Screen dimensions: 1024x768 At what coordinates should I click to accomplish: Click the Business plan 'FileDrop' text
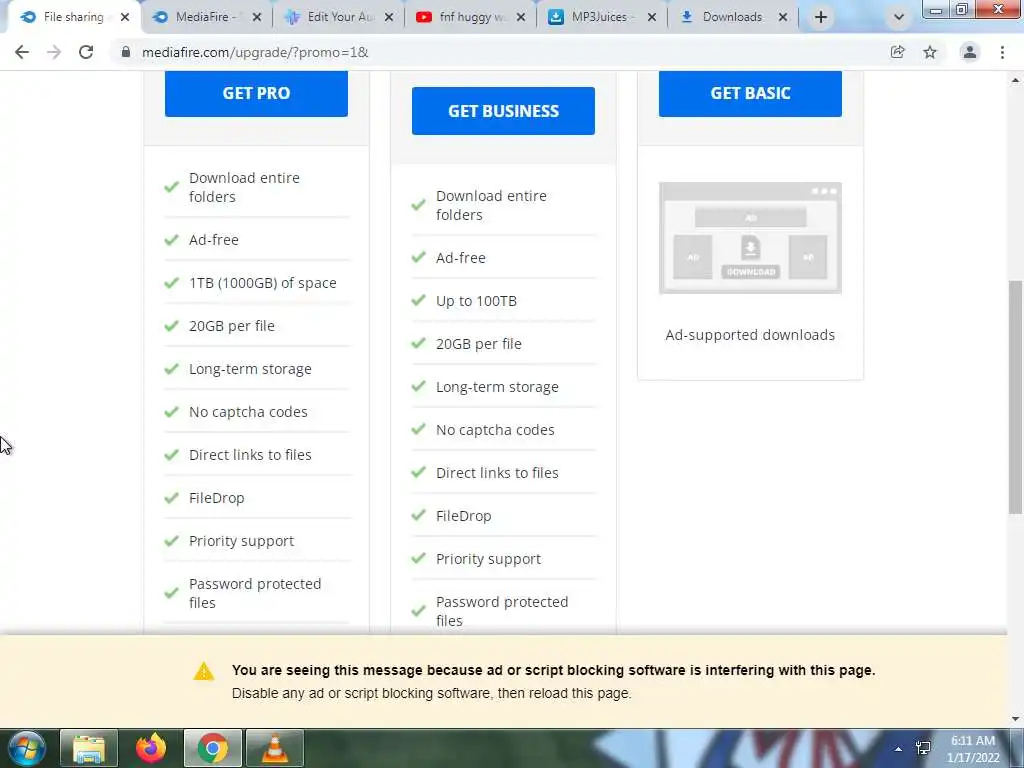(x=463, y=516)
